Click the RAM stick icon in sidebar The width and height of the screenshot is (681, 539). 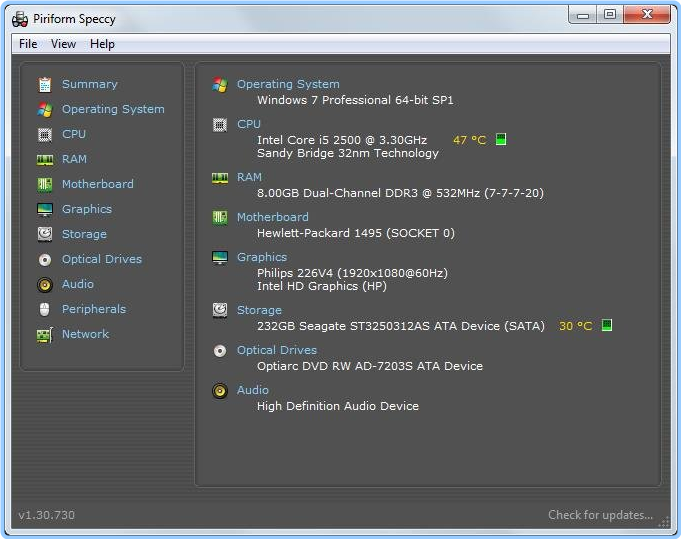(45, 160)
